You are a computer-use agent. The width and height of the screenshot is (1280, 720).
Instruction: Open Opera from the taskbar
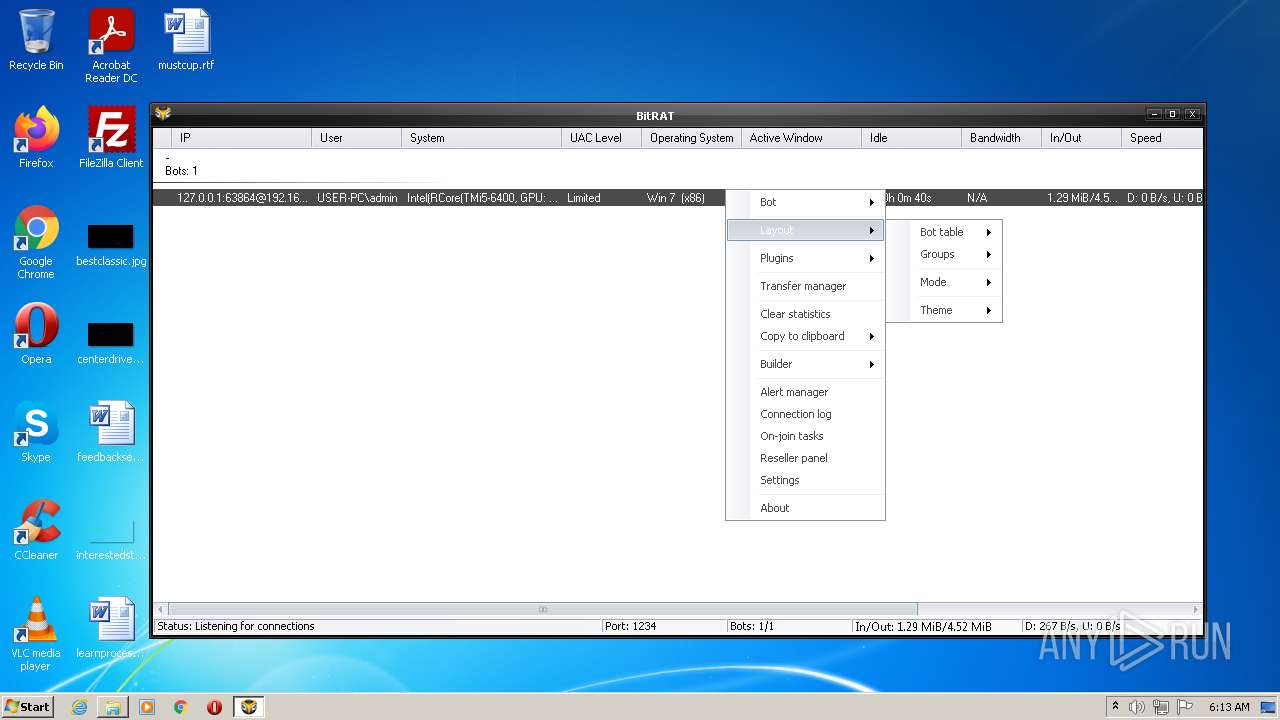point(214,707)
